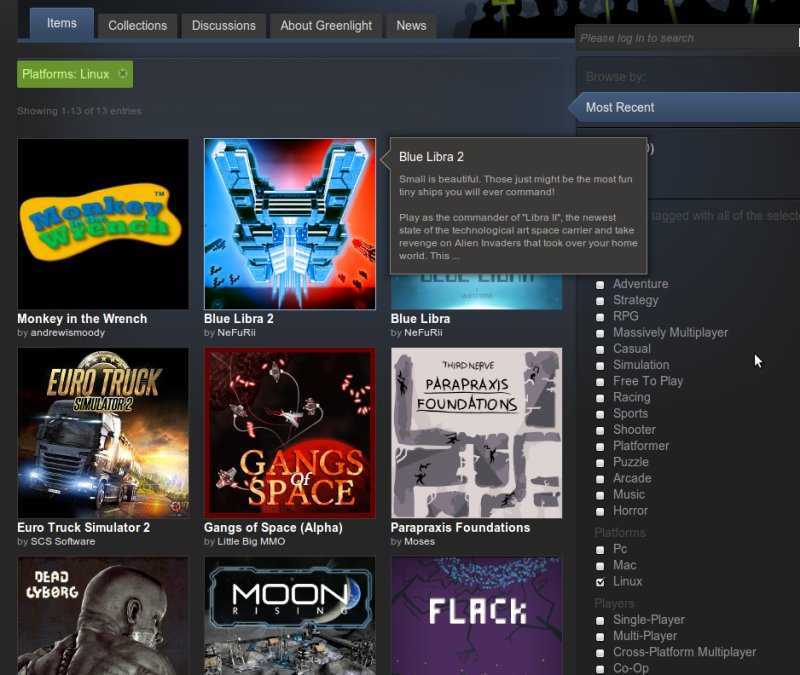Enable the Mac platform checkbox
This screenshot has height=675, width=800.
click(600, 566)
